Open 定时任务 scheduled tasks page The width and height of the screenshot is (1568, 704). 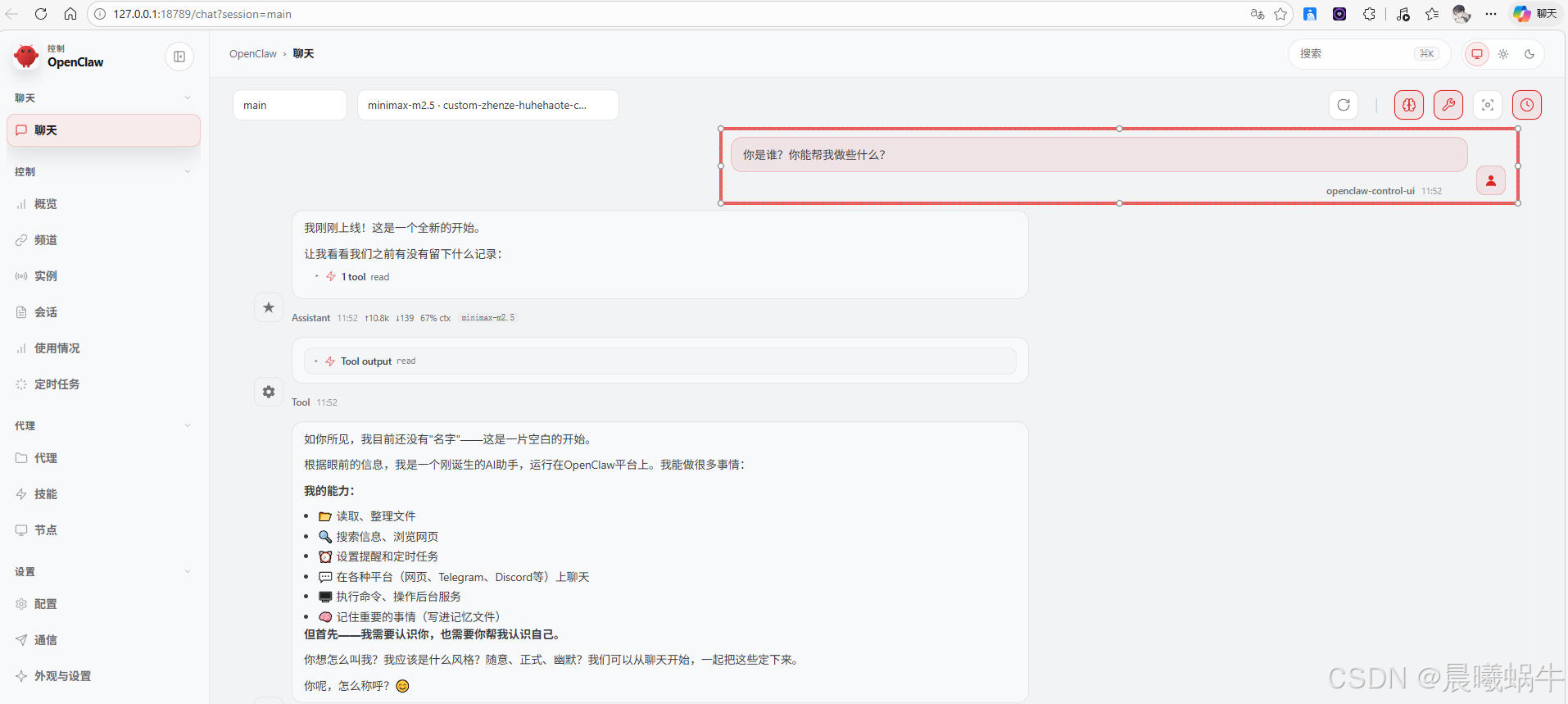pos(103,384)
